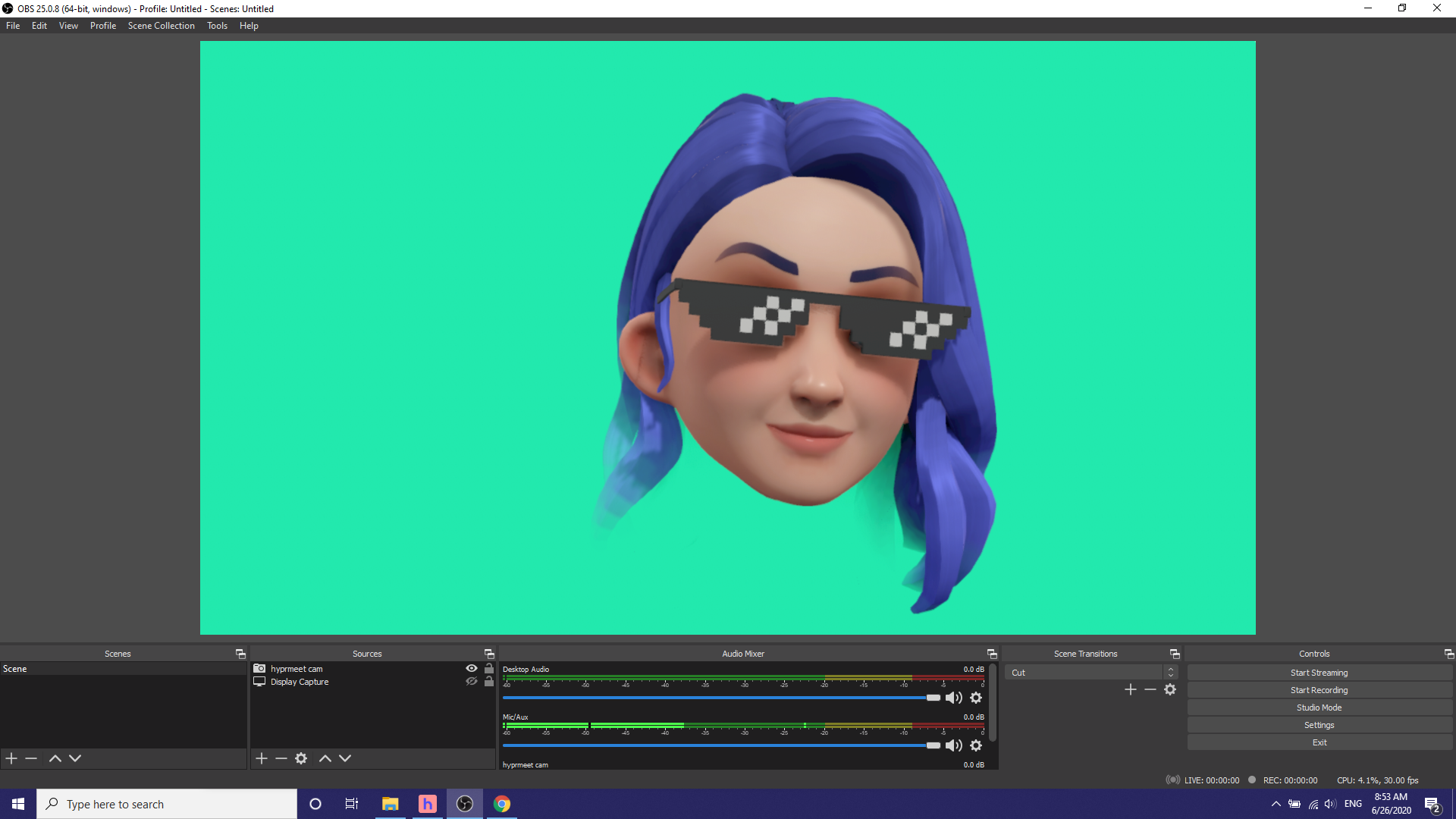
Task: Open transition properties gear icon
Action: click(x=1170, y=689)
